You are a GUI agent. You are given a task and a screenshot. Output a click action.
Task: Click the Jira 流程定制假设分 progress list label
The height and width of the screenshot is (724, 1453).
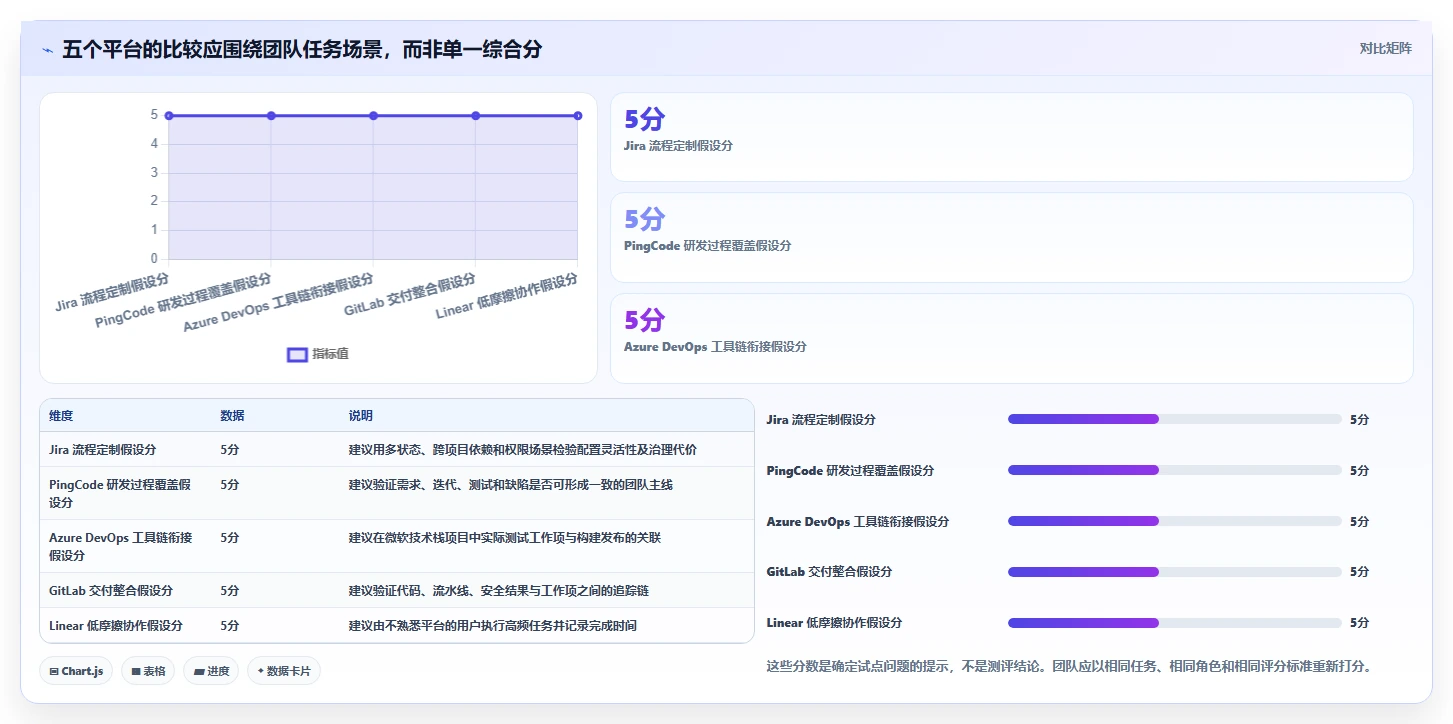pyautogui.click(x=821, y=420)
